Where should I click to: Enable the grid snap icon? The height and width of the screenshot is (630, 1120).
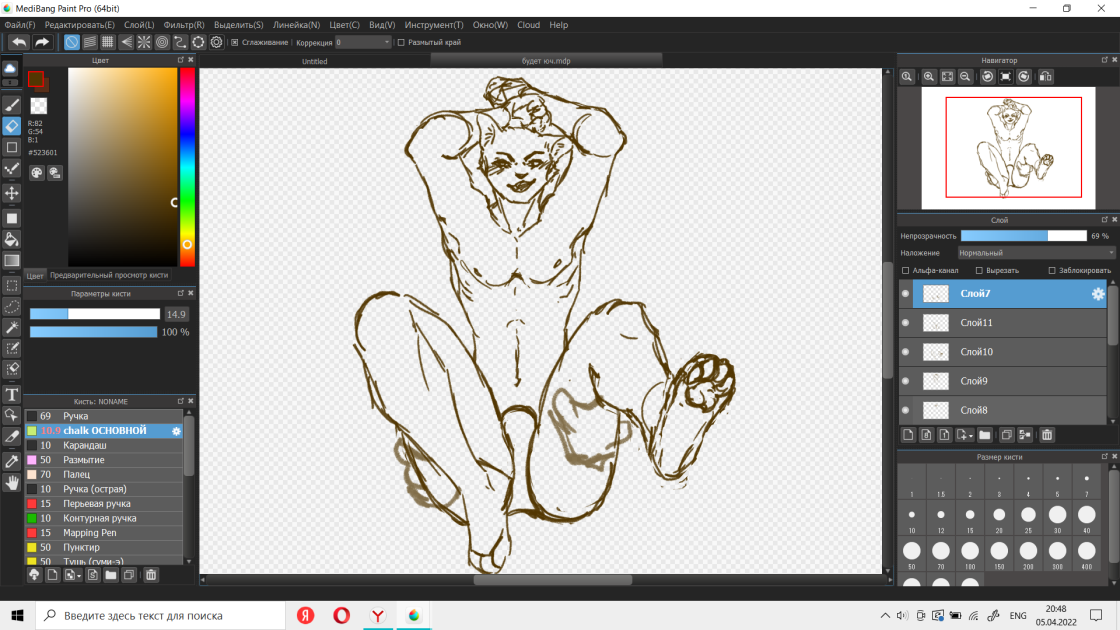(x=108, y=42)
